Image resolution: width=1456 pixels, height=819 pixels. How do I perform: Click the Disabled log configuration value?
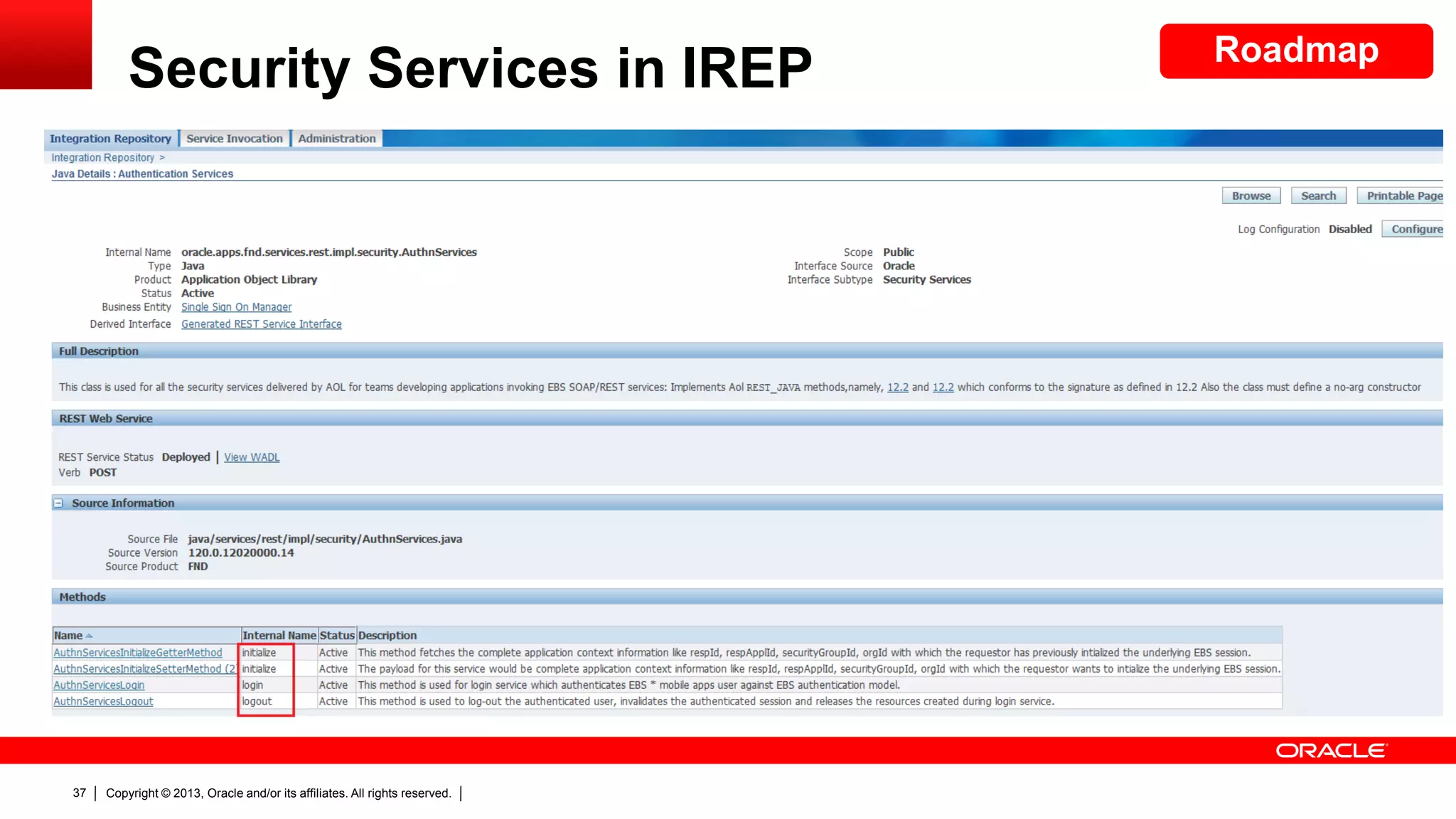coord(1350,229)
